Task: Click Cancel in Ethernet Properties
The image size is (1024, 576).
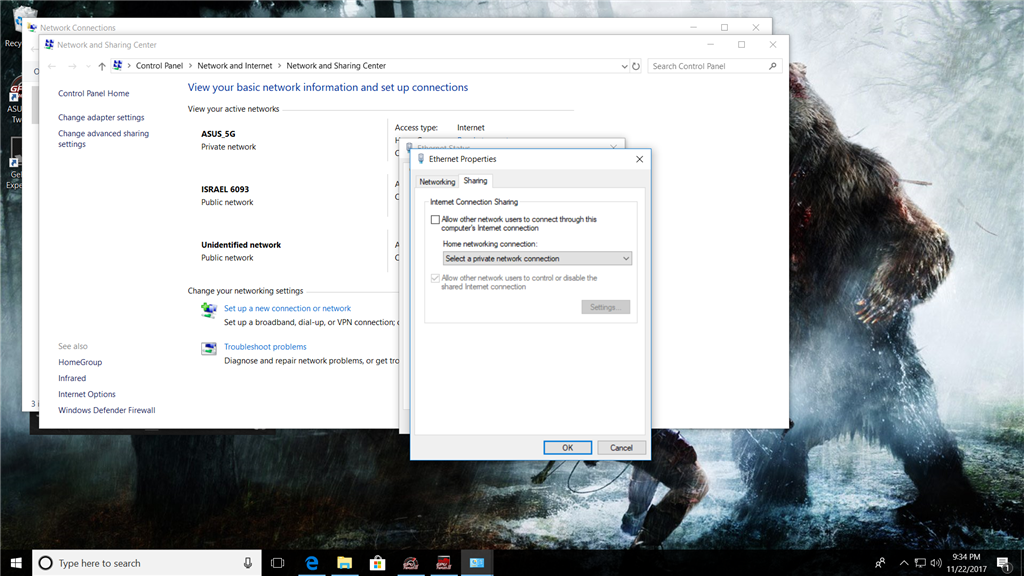Action: [621, 447]
